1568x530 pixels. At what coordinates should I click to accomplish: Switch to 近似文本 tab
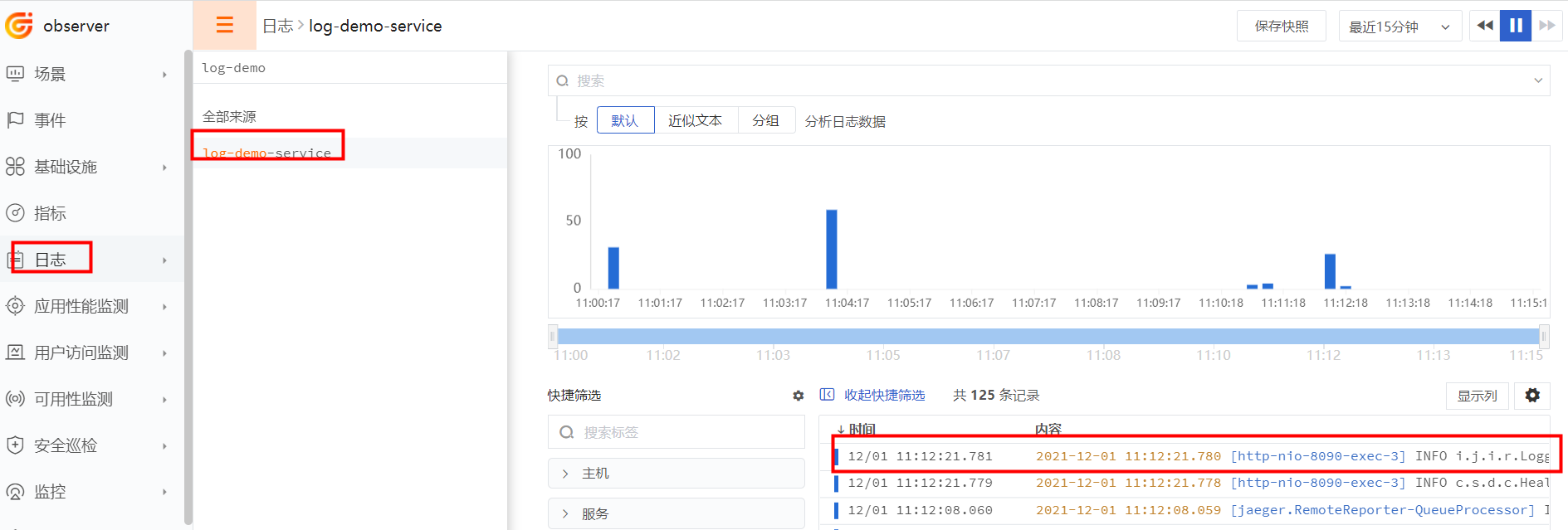pyautogui.click(x=696, y=120)
